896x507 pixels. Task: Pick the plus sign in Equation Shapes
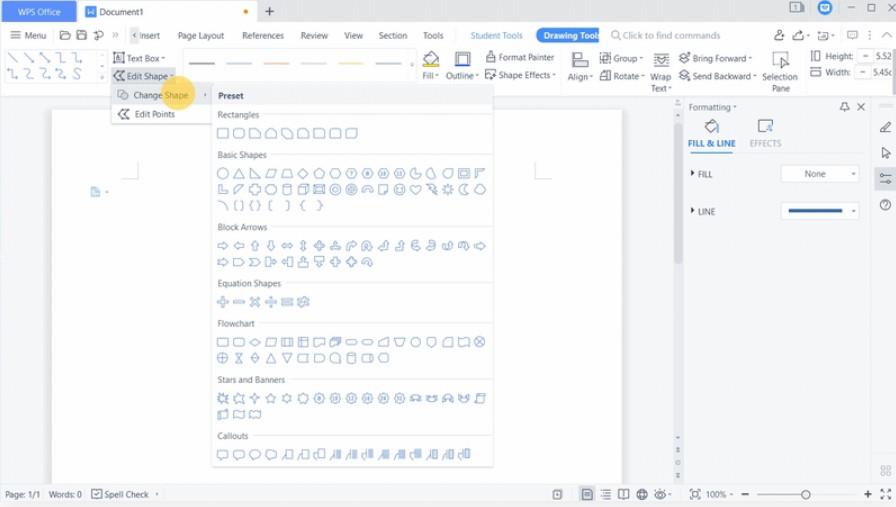click(223, 302)
